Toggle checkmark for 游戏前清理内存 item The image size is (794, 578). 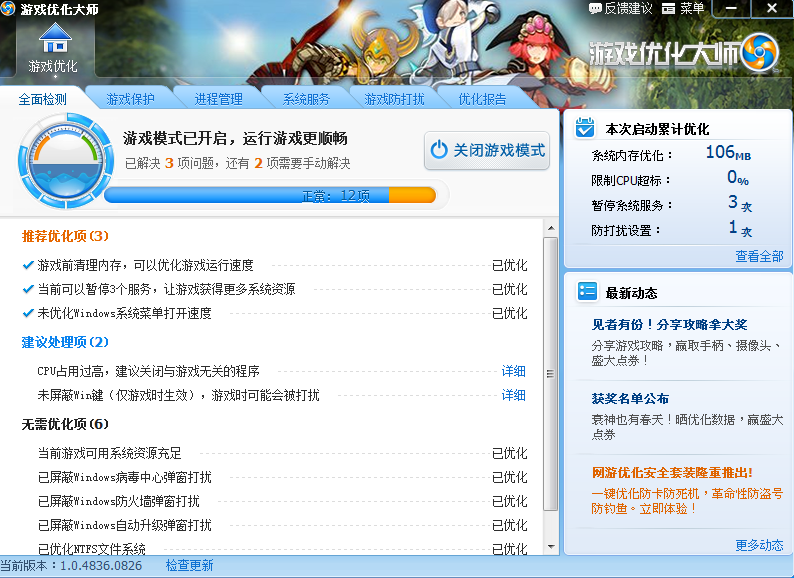click(x=28, y=265)
